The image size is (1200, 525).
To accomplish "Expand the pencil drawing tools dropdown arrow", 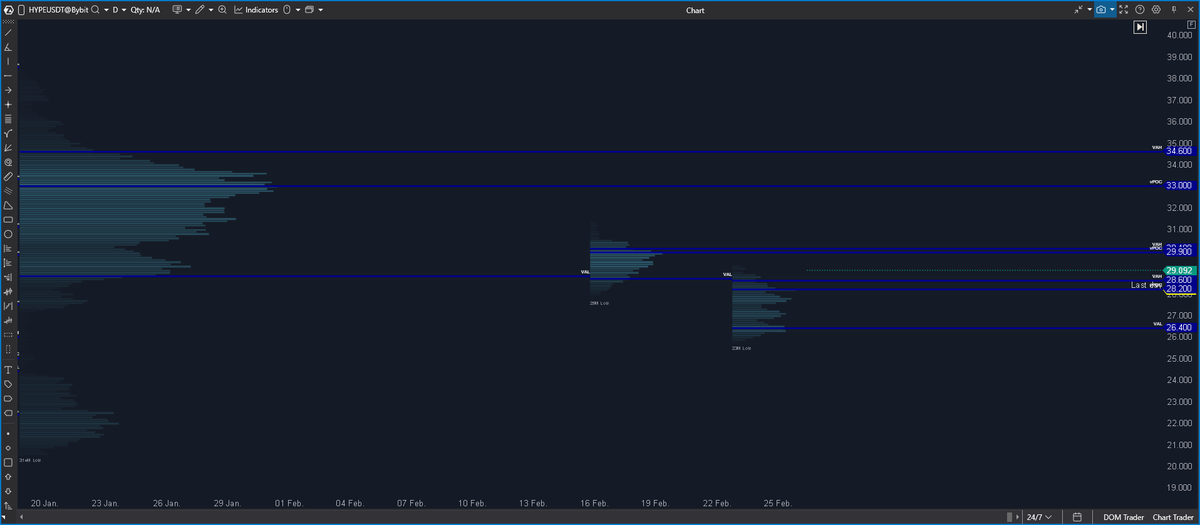I will 211,10.
